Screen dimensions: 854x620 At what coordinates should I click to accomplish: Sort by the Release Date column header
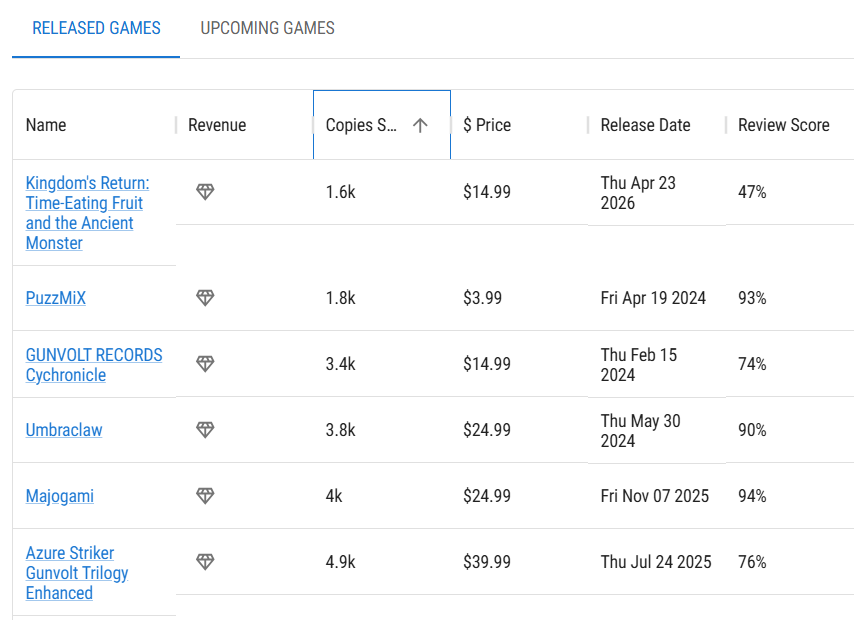(645, 125)
